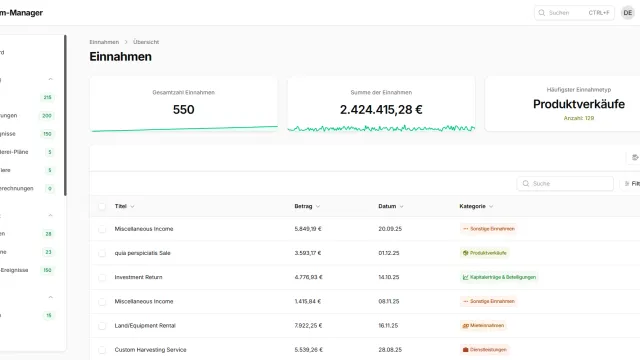Toggle the select-all checkbox in table header

coord(102,207)
